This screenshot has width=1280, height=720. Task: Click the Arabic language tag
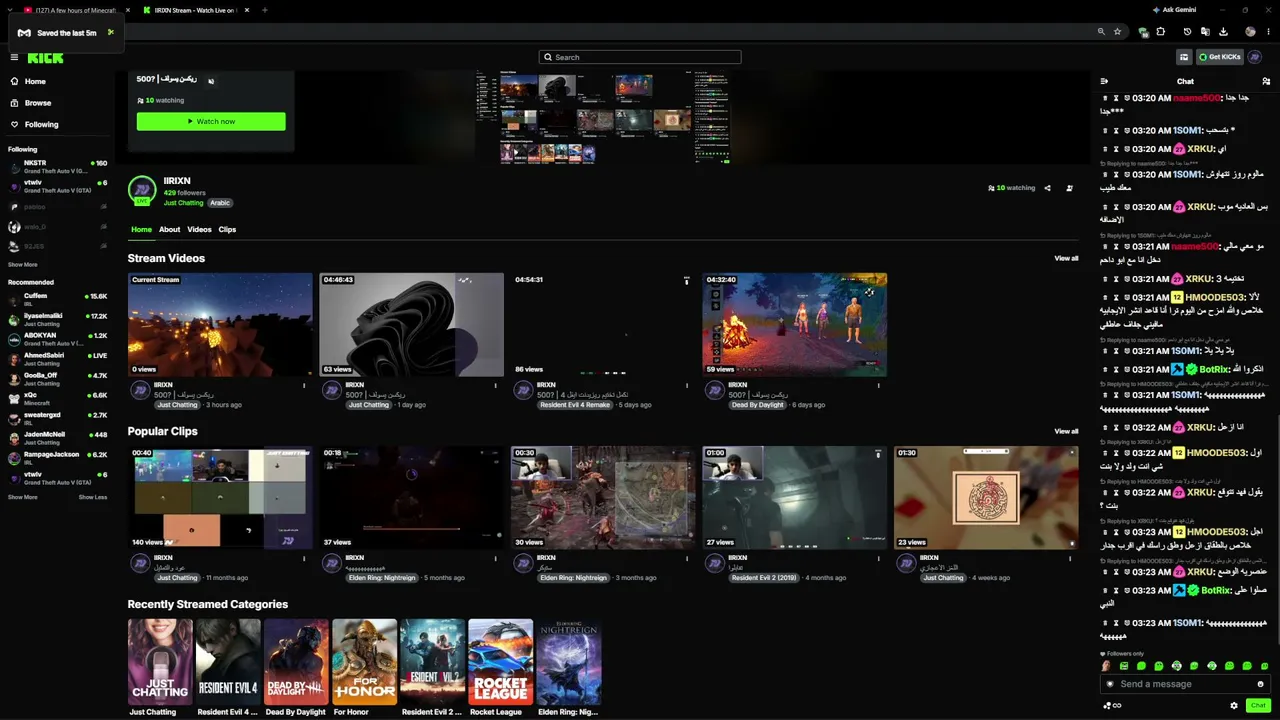coord(220,203)
